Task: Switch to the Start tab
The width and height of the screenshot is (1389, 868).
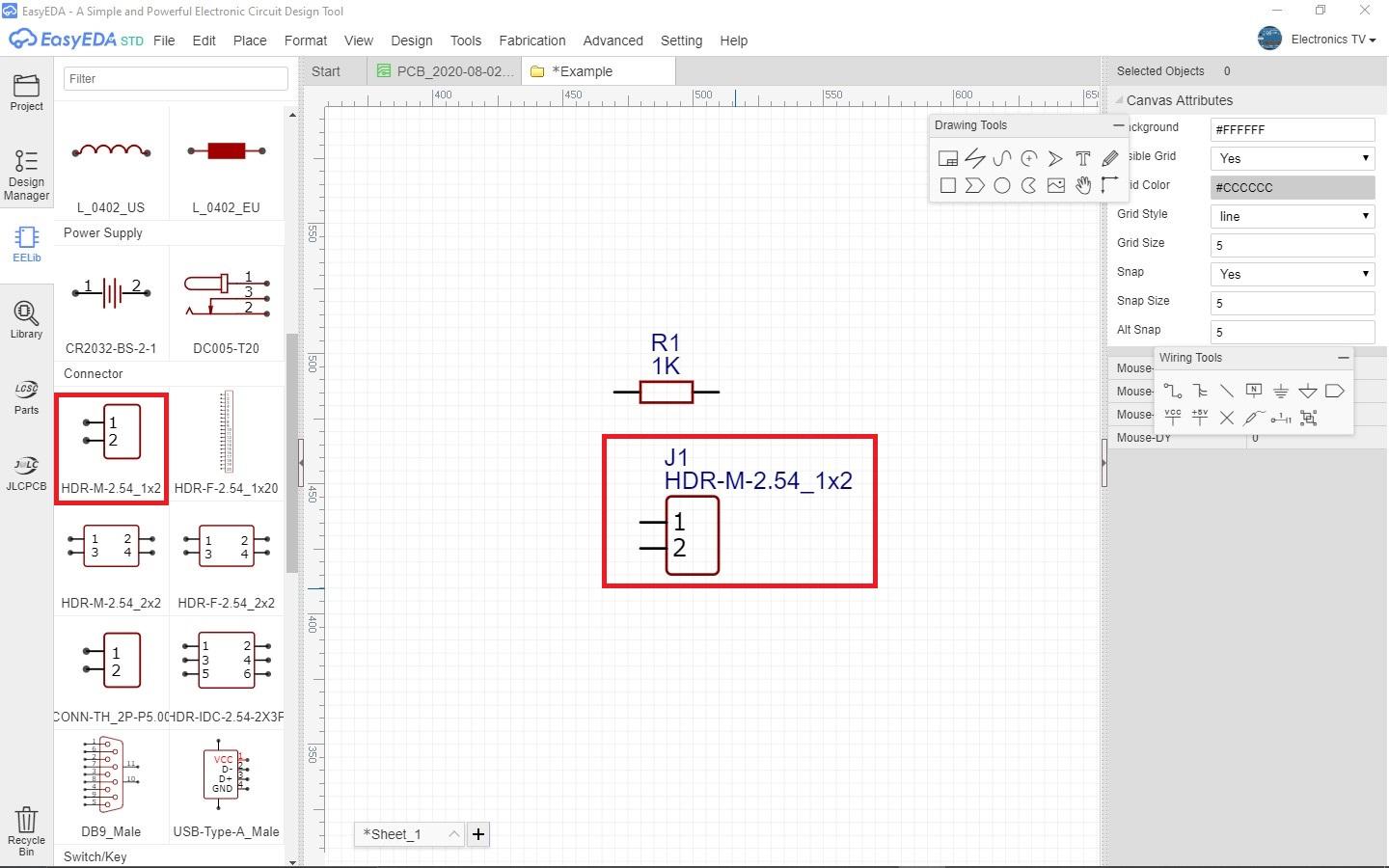Action: [x=326, y=71]
